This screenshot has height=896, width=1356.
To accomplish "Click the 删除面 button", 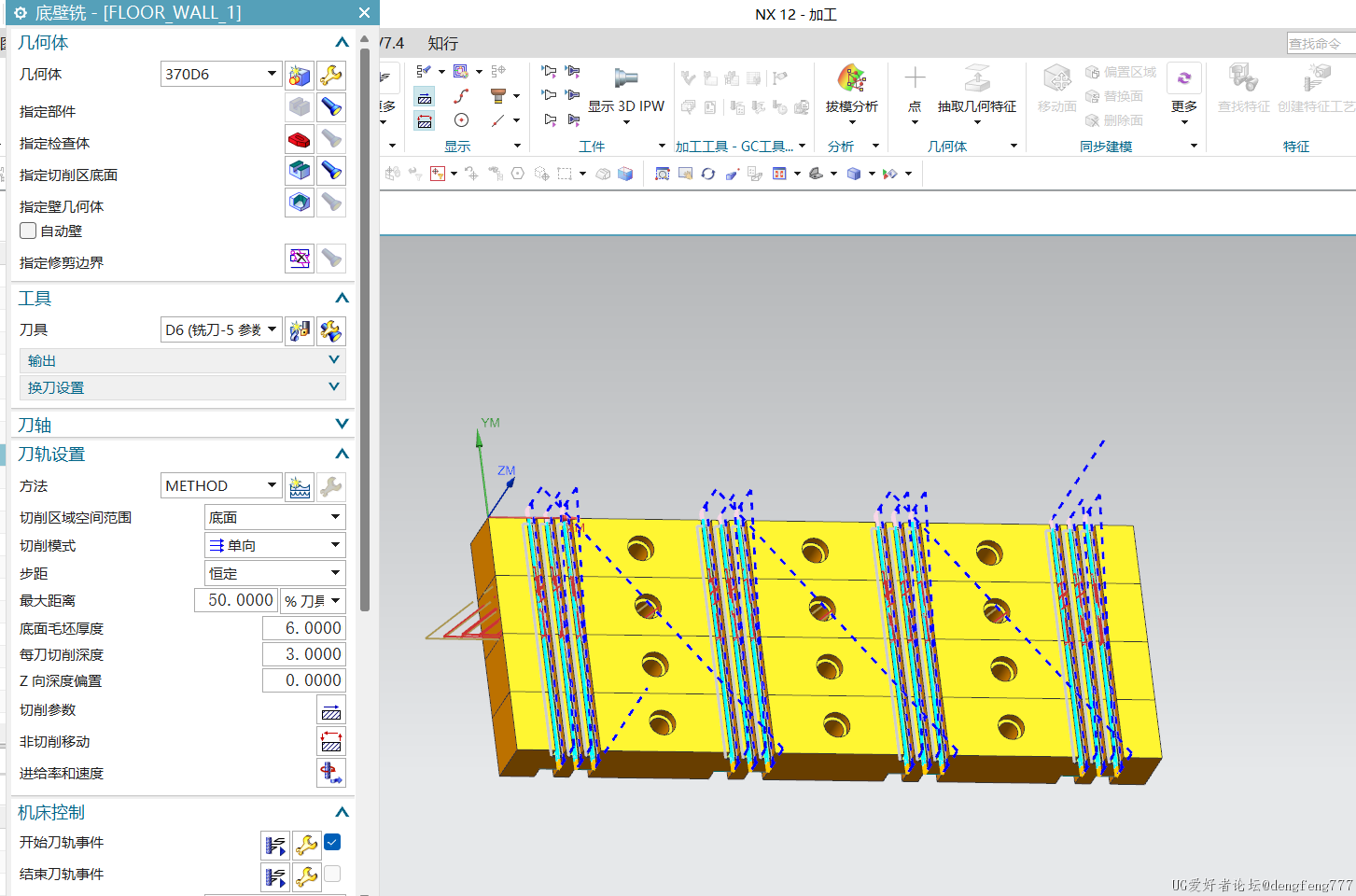I will click(1114, 120).
